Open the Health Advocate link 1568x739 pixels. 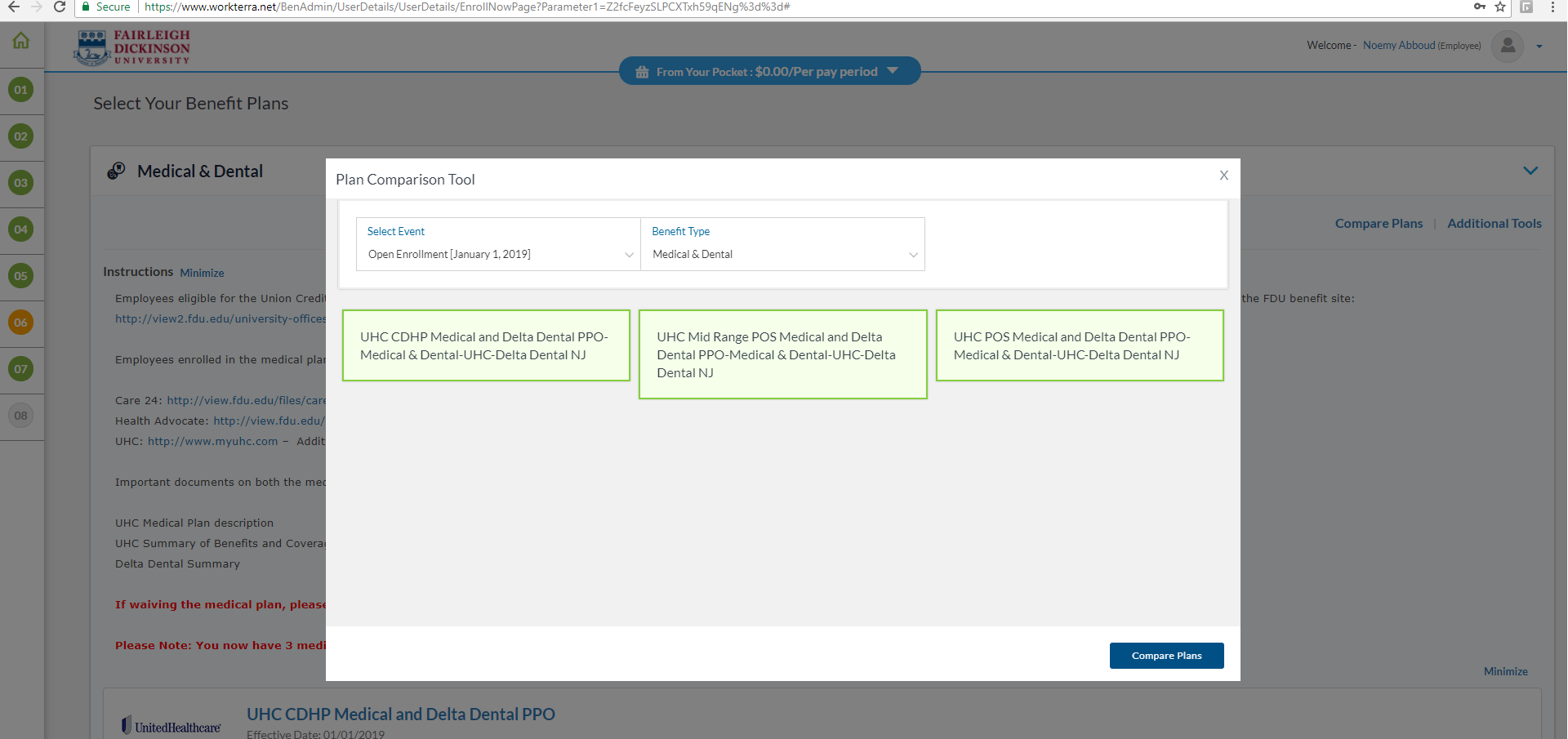pos(269,421)
